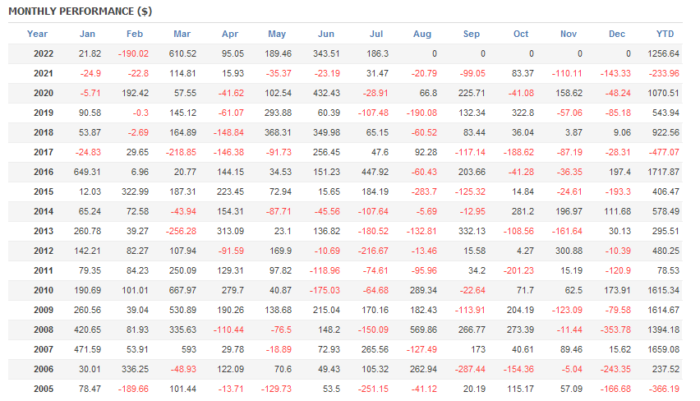
Task: Select the 2020 year row label
Action: pyautogui.click(x=43, y=93)
